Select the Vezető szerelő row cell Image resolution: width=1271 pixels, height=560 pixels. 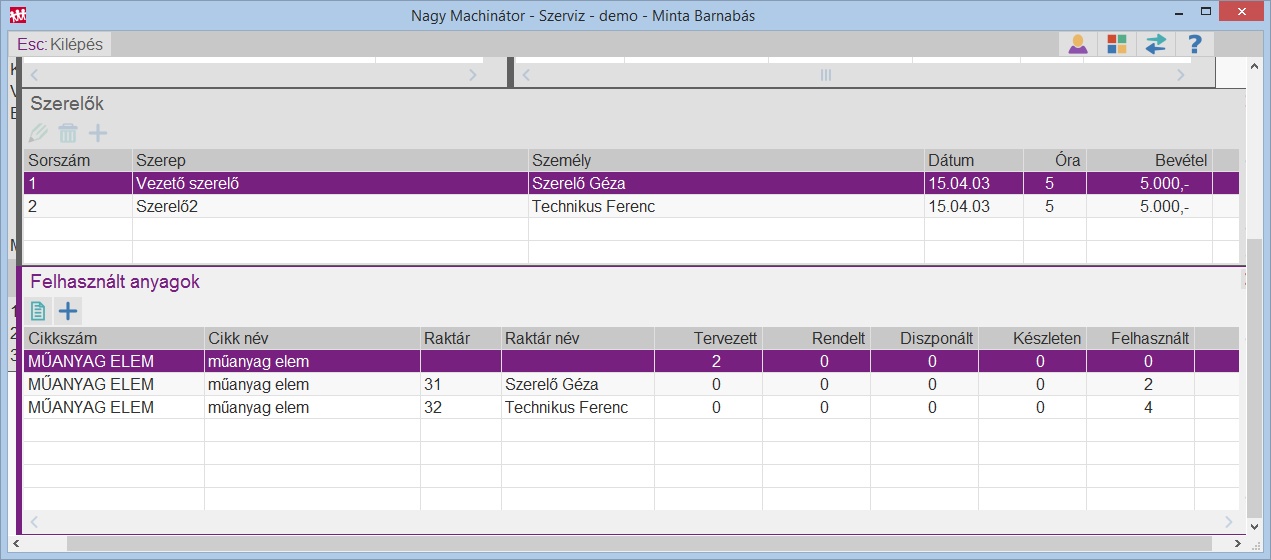[330, 183]
